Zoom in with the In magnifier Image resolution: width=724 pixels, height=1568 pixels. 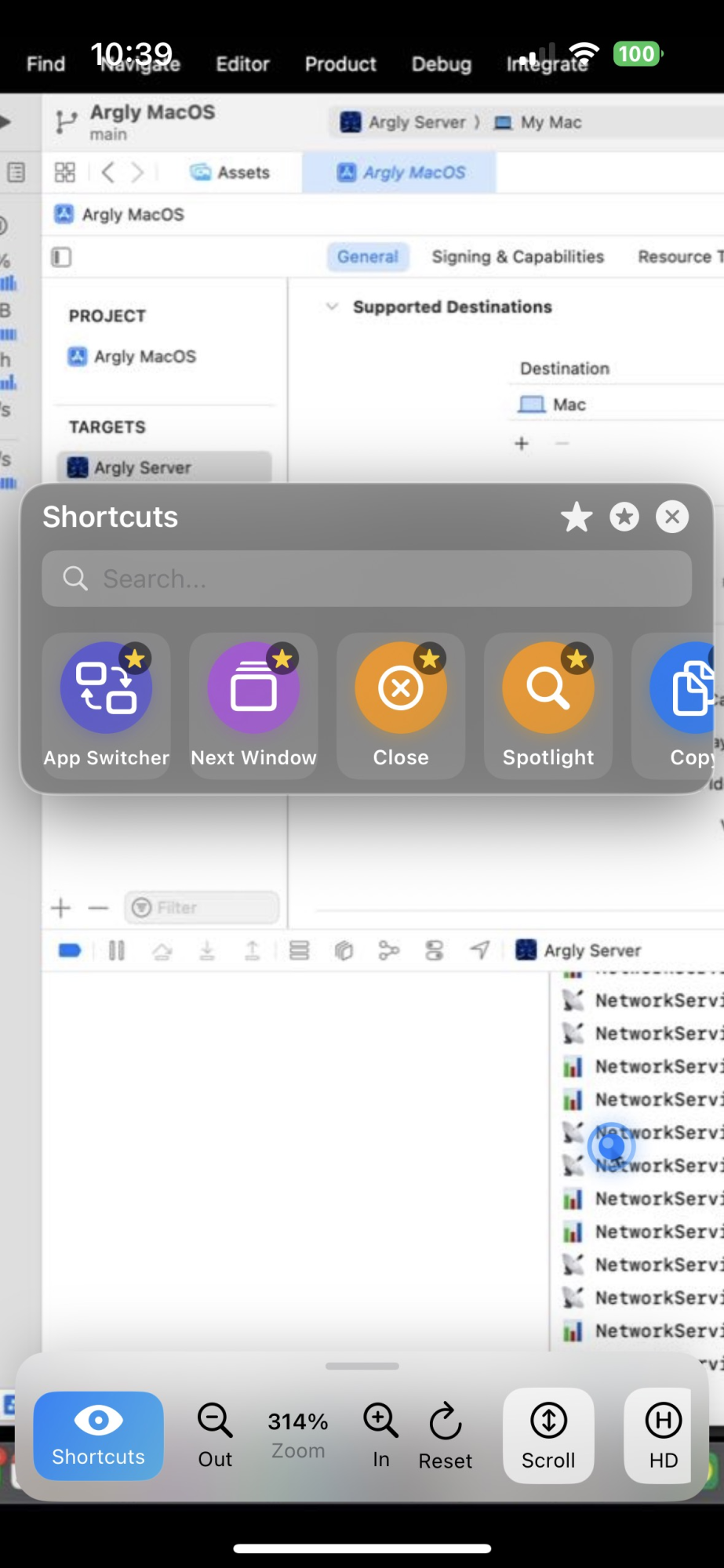pos(381,1436)
